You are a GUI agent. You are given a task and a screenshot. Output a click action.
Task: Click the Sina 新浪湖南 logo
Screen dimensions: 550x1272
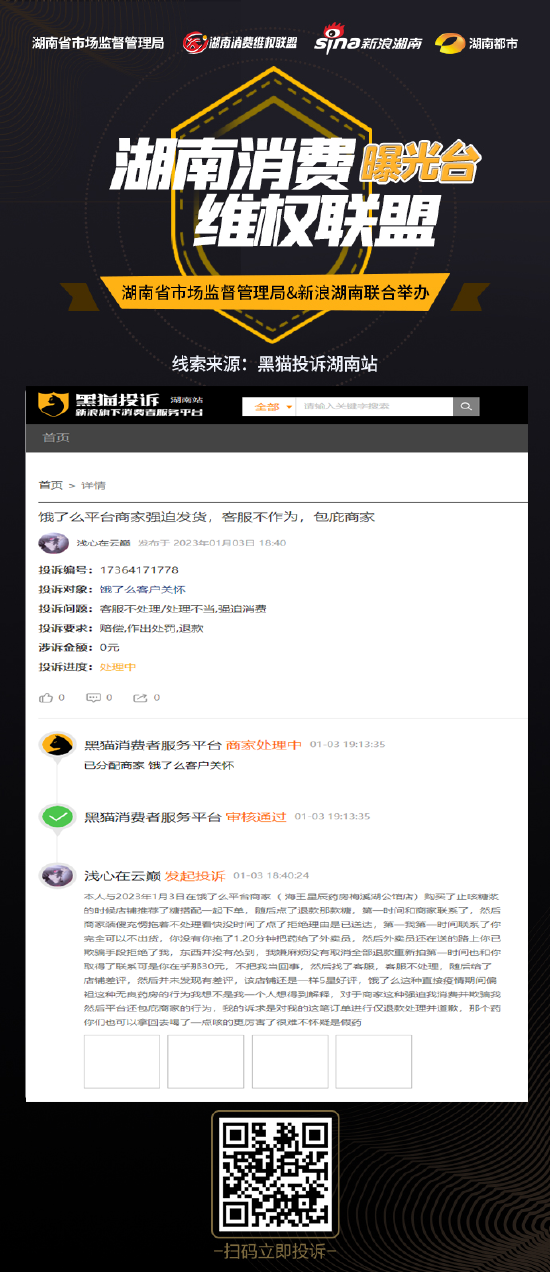(369, 42)
